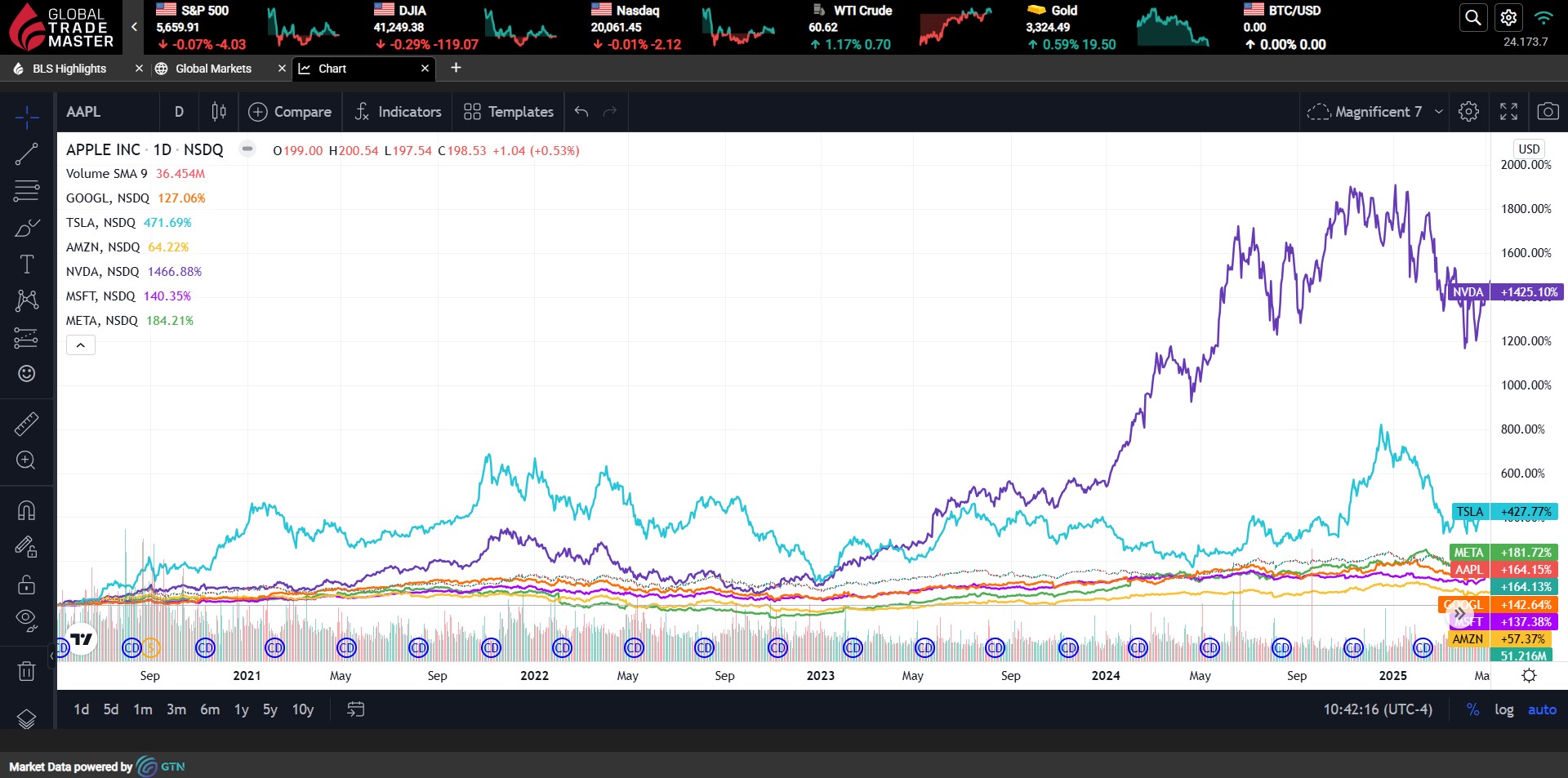The image size is (1568, 778).
Task: Click the trash remove drawings icon
Action: pos(26,671)
